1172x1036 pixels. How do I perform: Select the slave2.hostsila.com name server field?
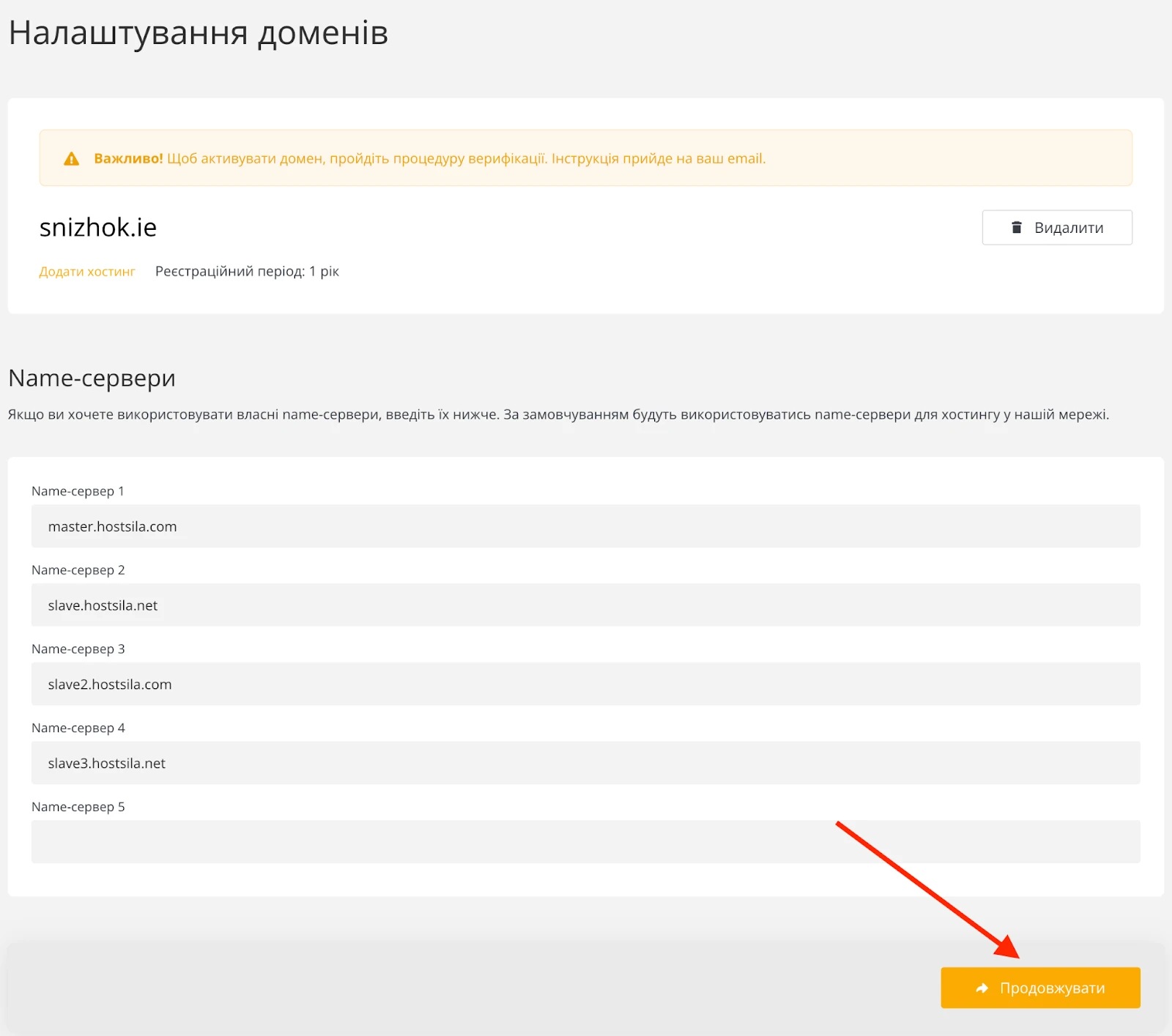(586, 684)
